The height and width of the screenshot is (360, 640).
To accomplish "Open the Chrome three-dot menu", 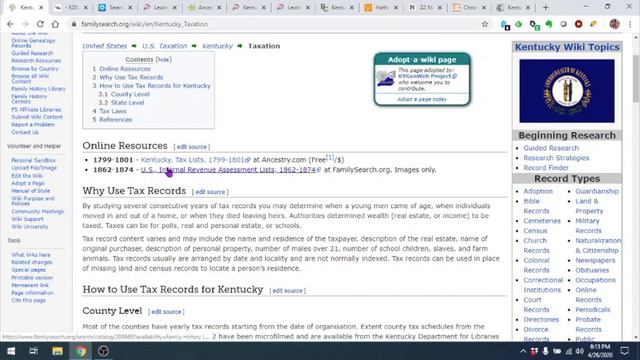I will 630,24.
